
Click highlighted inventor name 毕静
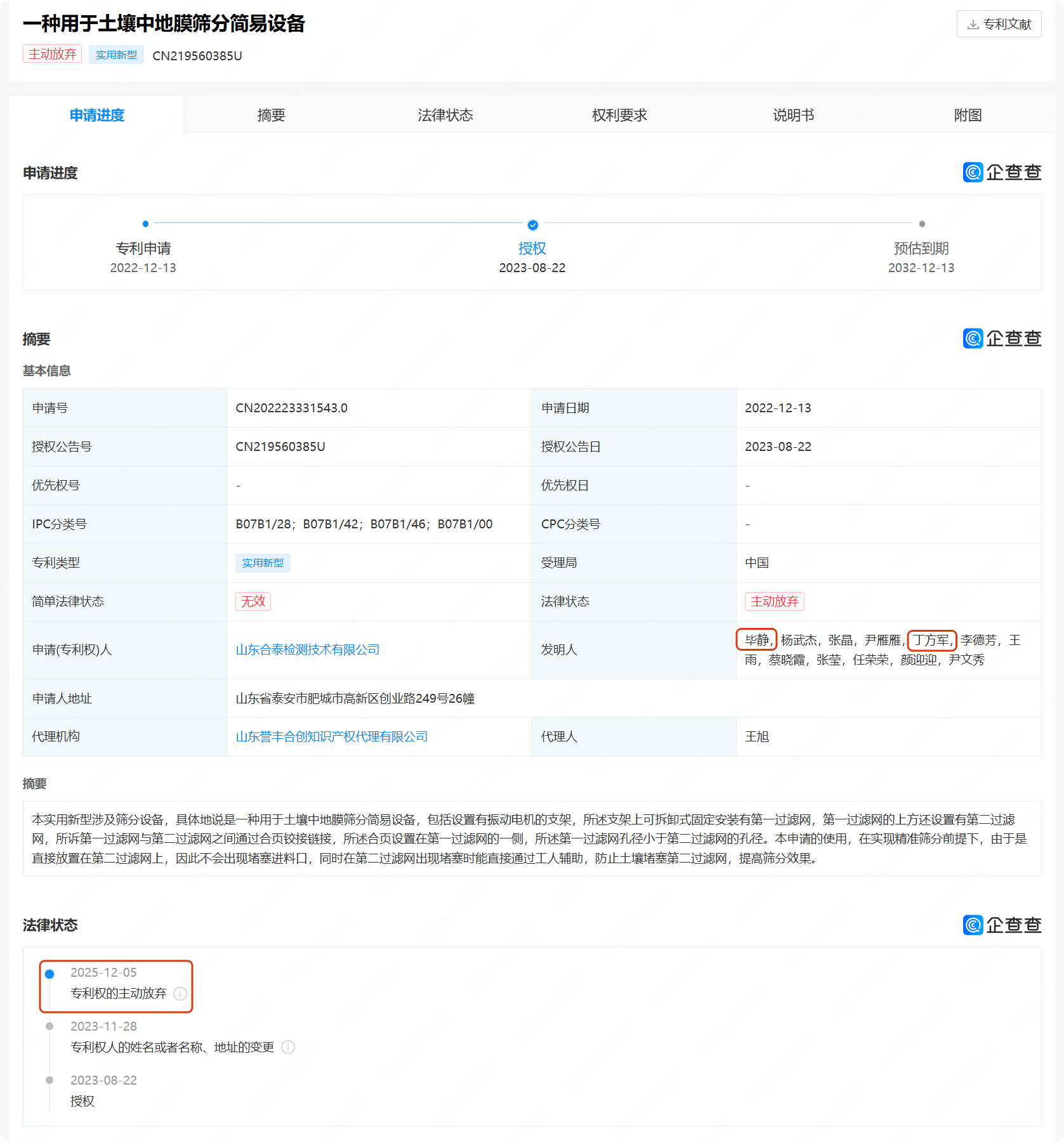pos(756,640)
